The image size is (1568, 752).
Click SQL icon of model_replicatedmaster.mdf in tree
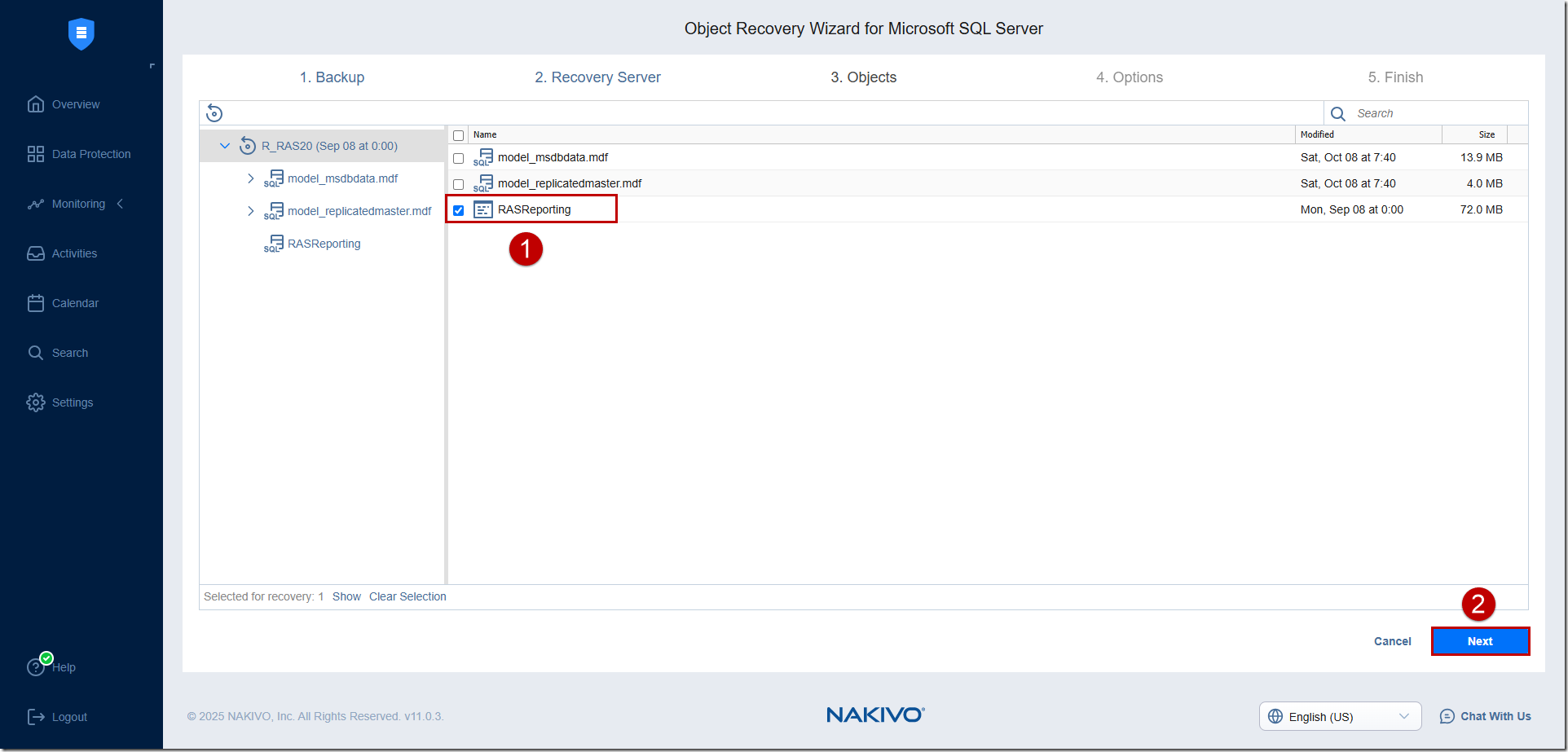click(274, 211)
